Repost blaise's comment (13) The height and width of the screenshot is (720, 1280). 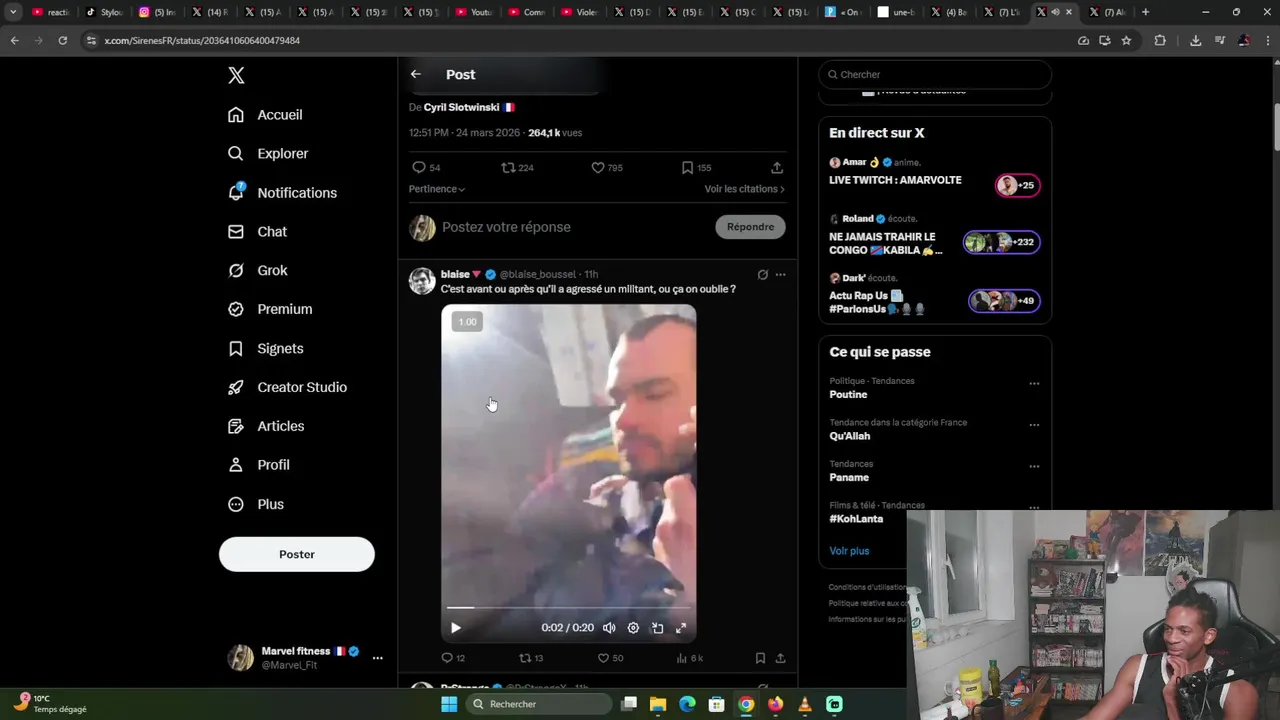[531, 658]
